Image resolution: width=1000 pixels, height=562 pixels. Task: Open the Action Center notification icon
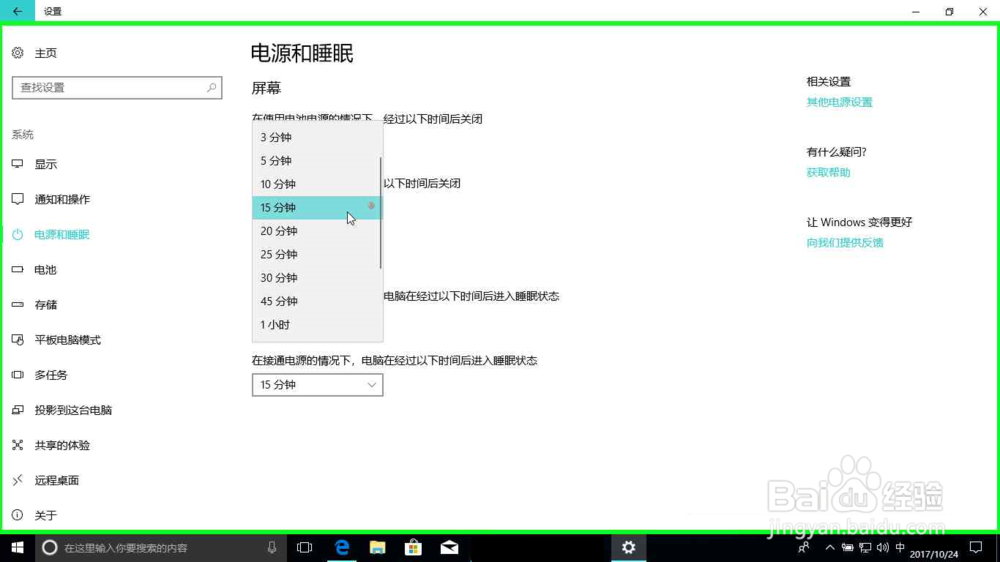click(976, 547)
